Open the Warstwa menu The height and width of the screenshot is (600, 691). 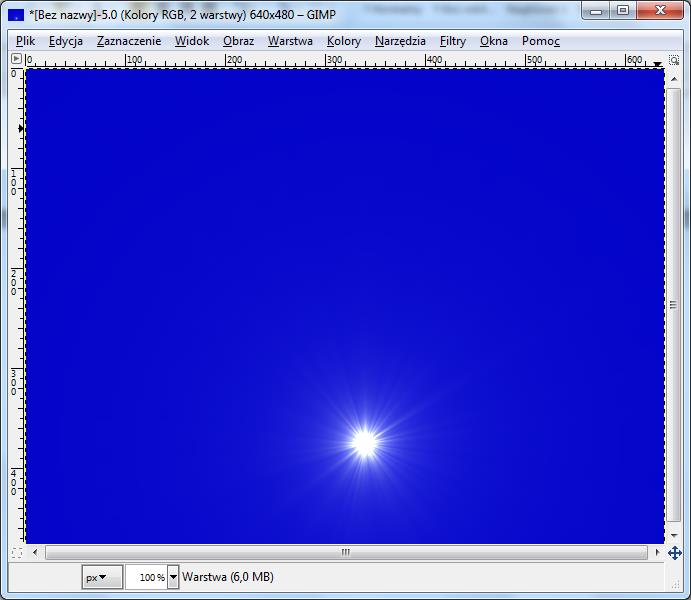pyautogui.click(x=290, y=41)
